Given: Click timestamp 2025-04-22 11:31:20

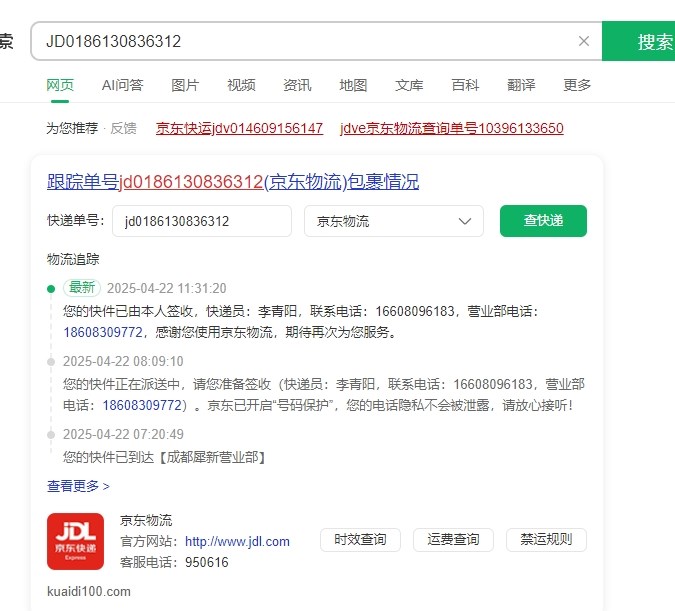Looking at the screenshot, I should pyautogui.click(x=167, y=288).
